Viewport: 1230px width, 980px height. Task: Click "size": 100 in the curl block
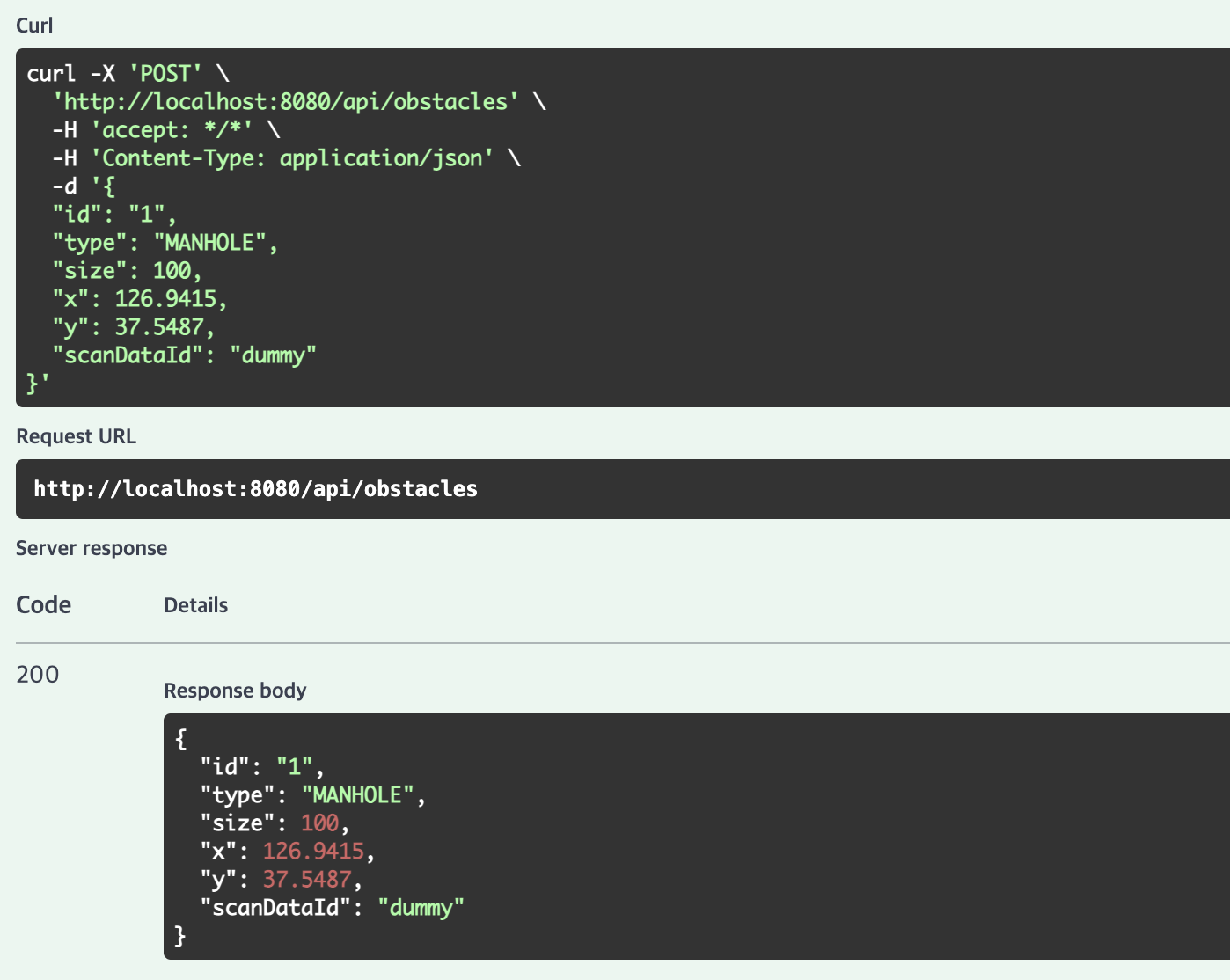(128, 271)
